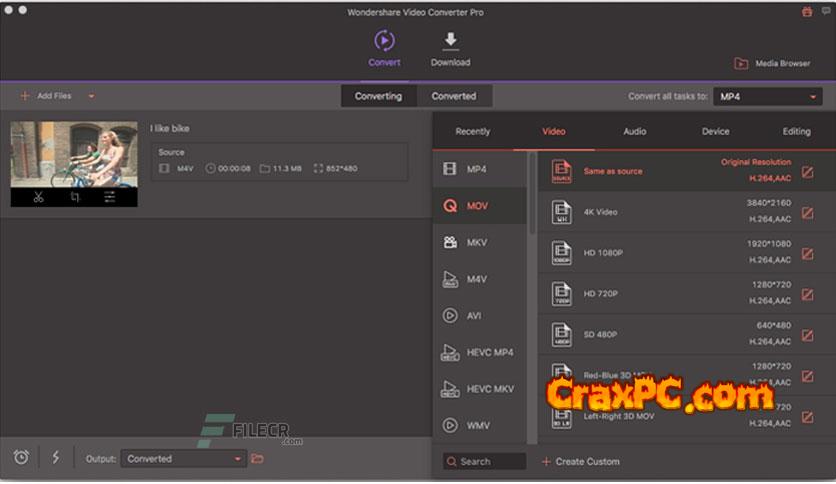Viewport: 836px width, 484px height.
Task: Open the Download section
Action: click(x=451, y=49)
